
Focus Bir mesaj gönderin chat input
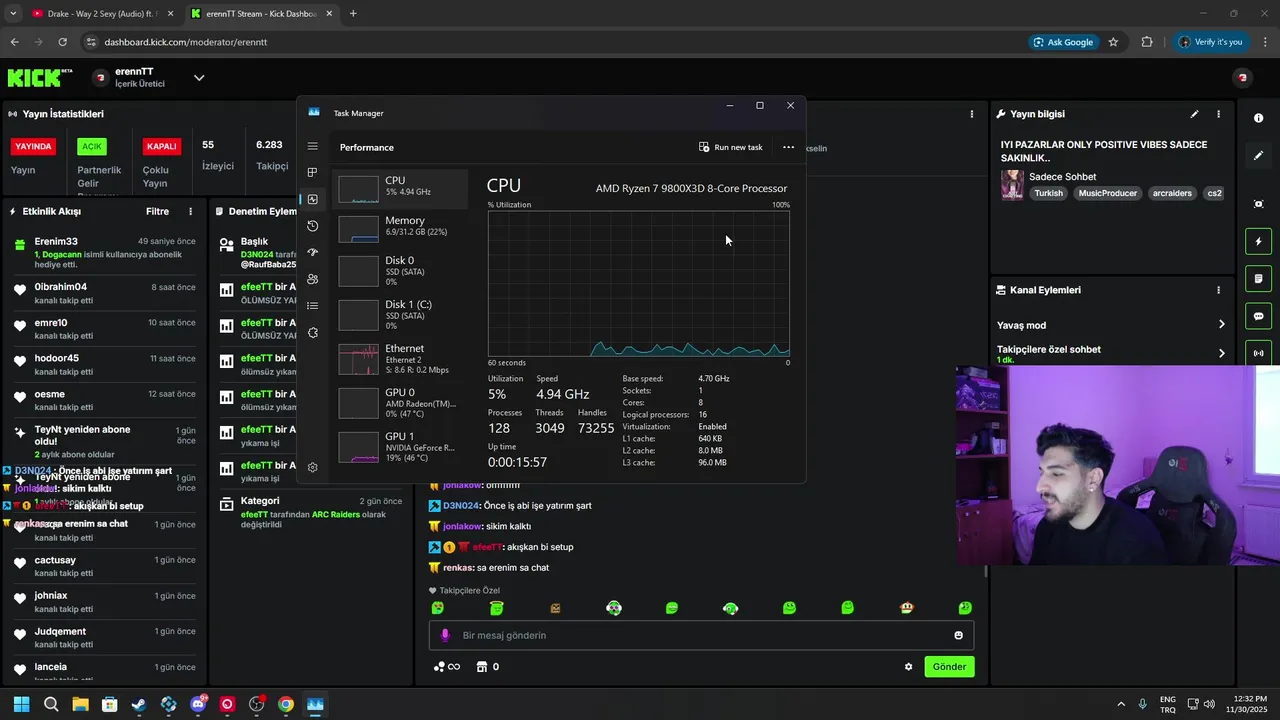(x=700, y=635)
